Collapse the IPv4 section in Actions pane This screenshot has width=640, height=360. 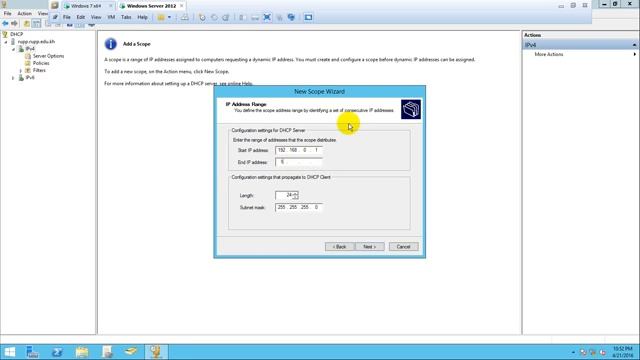[x=634, y=45]
